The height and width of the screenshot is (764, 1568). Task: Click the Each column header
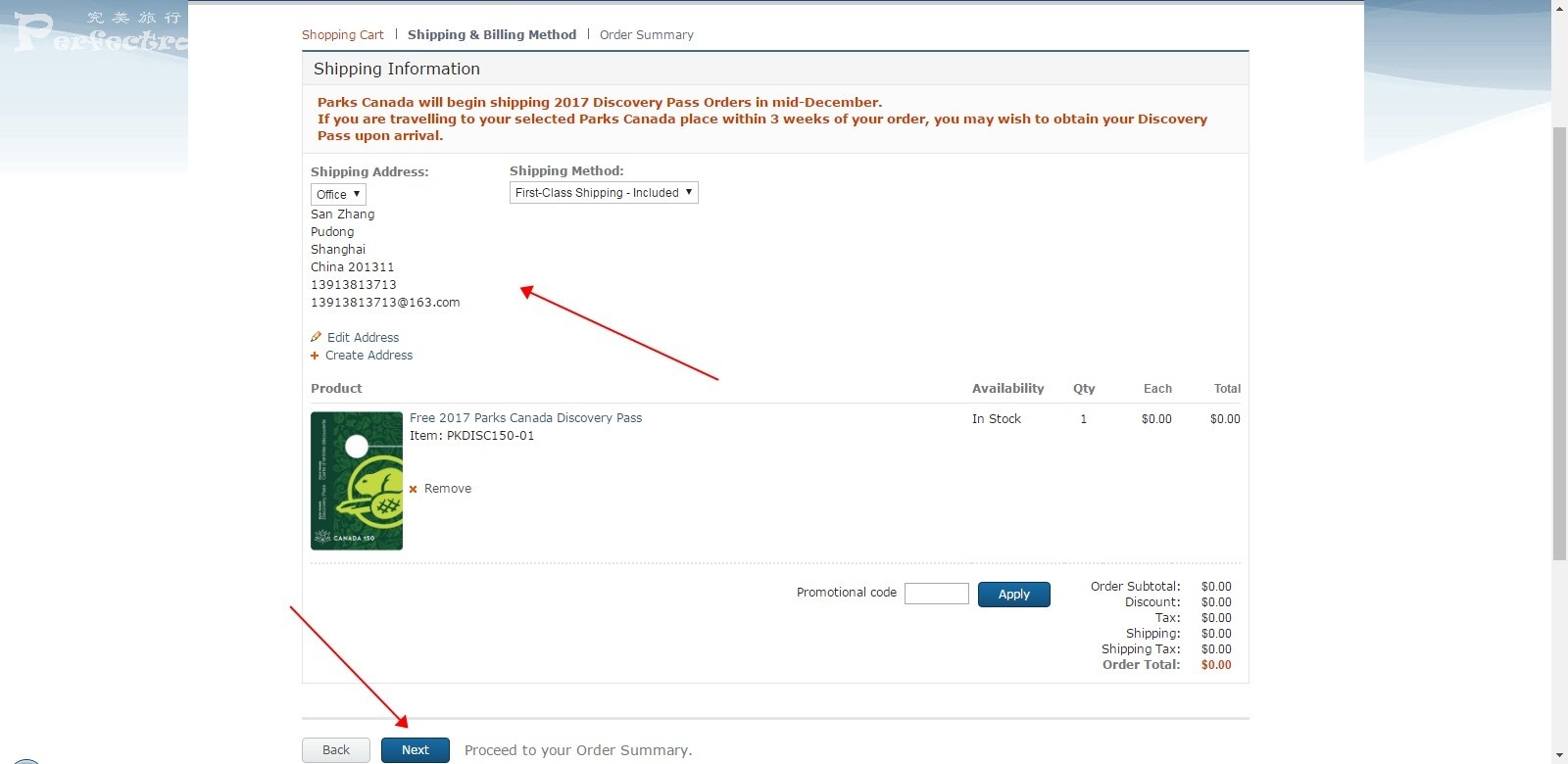click(x=1157, y=389)
